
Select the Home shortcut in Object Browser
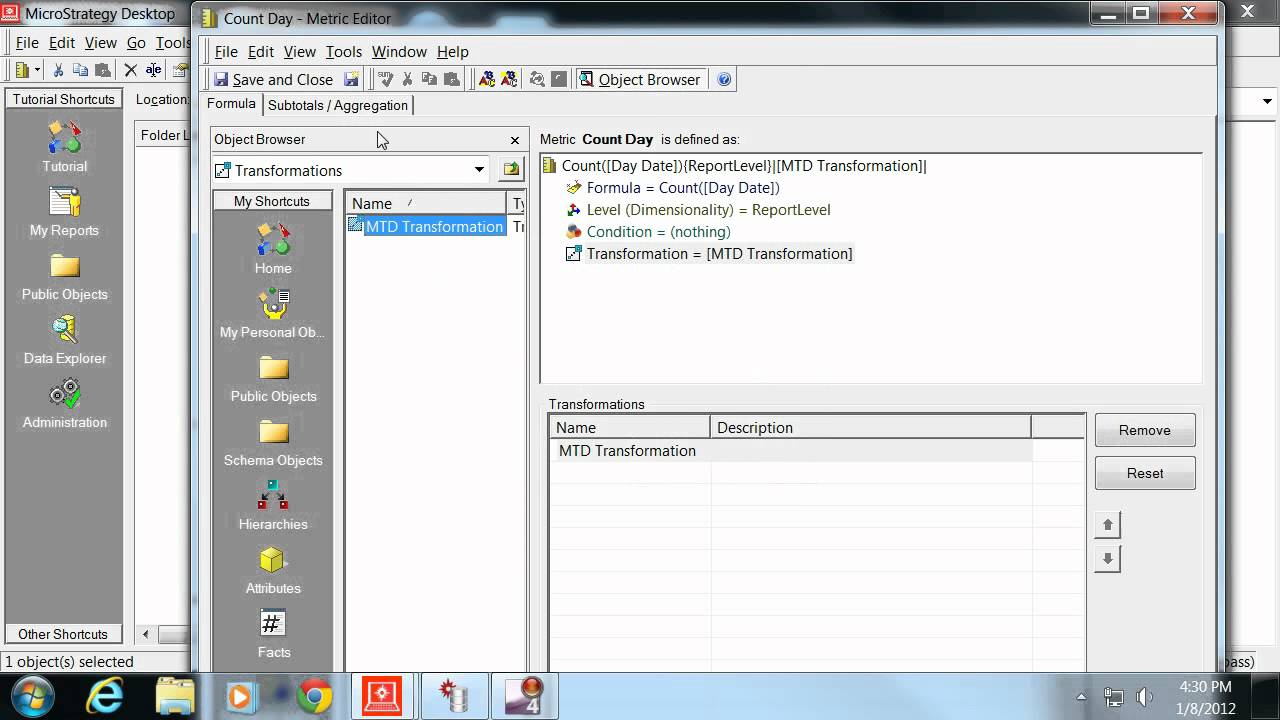(x=273, y=249)
